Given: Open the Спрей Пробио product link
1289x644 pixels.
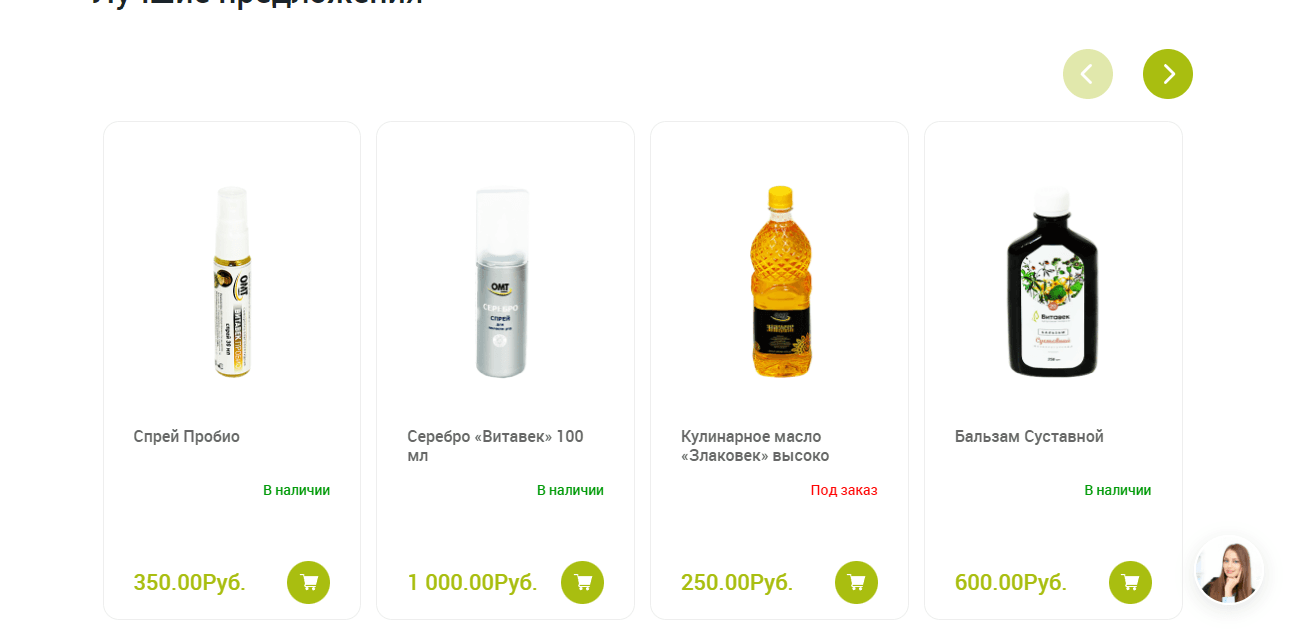Looking at the screenshot, I should [x=187, y=437].
